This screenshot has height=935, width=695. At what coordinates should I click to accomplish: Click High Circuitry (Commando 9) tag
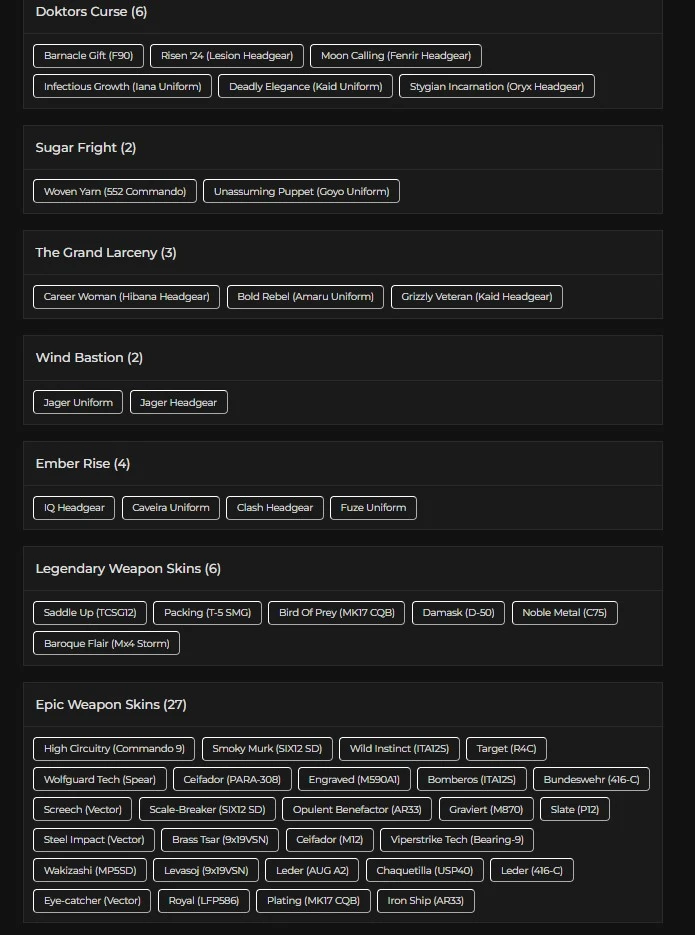pyautogui.click(x=114, y=749)
